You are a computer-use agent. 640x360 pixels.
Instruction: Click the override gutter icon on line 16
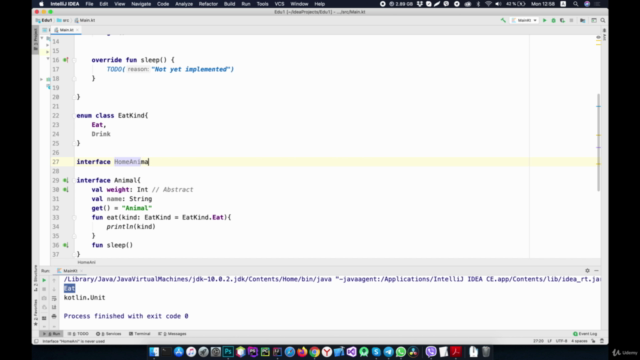coord(66,60)
